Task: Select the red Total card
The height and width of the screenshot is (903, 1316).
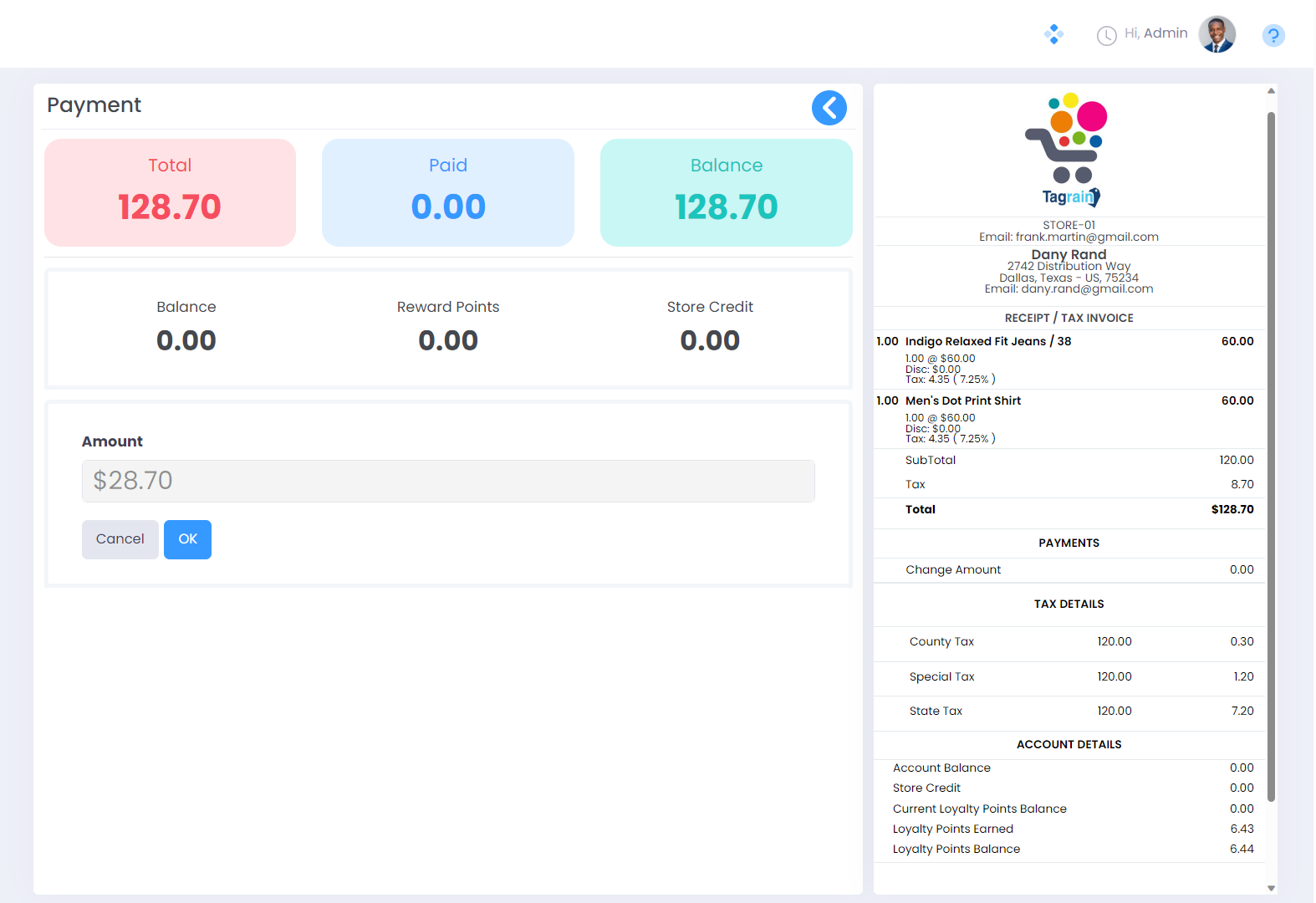Action: 170,192
